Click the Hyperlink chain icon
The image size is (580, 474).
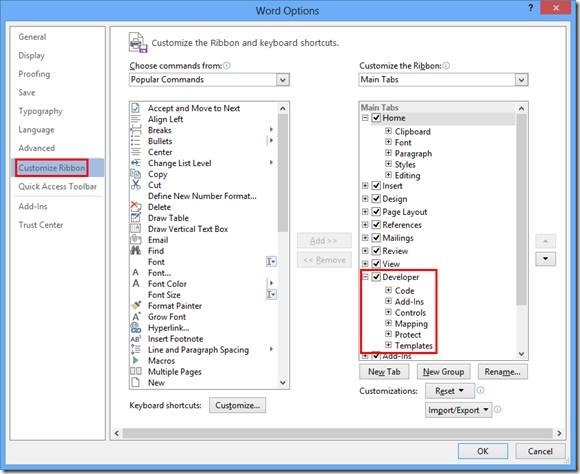(136, 328)
